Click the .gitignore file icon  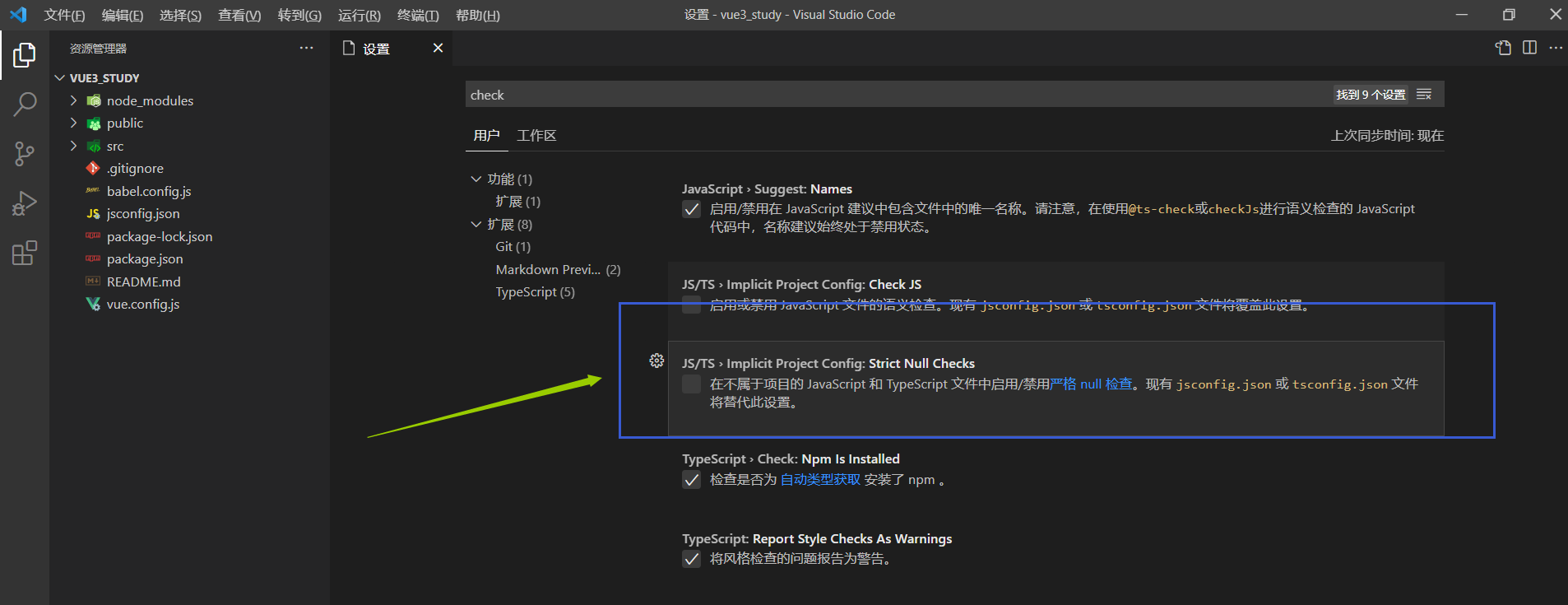point(93,168)
